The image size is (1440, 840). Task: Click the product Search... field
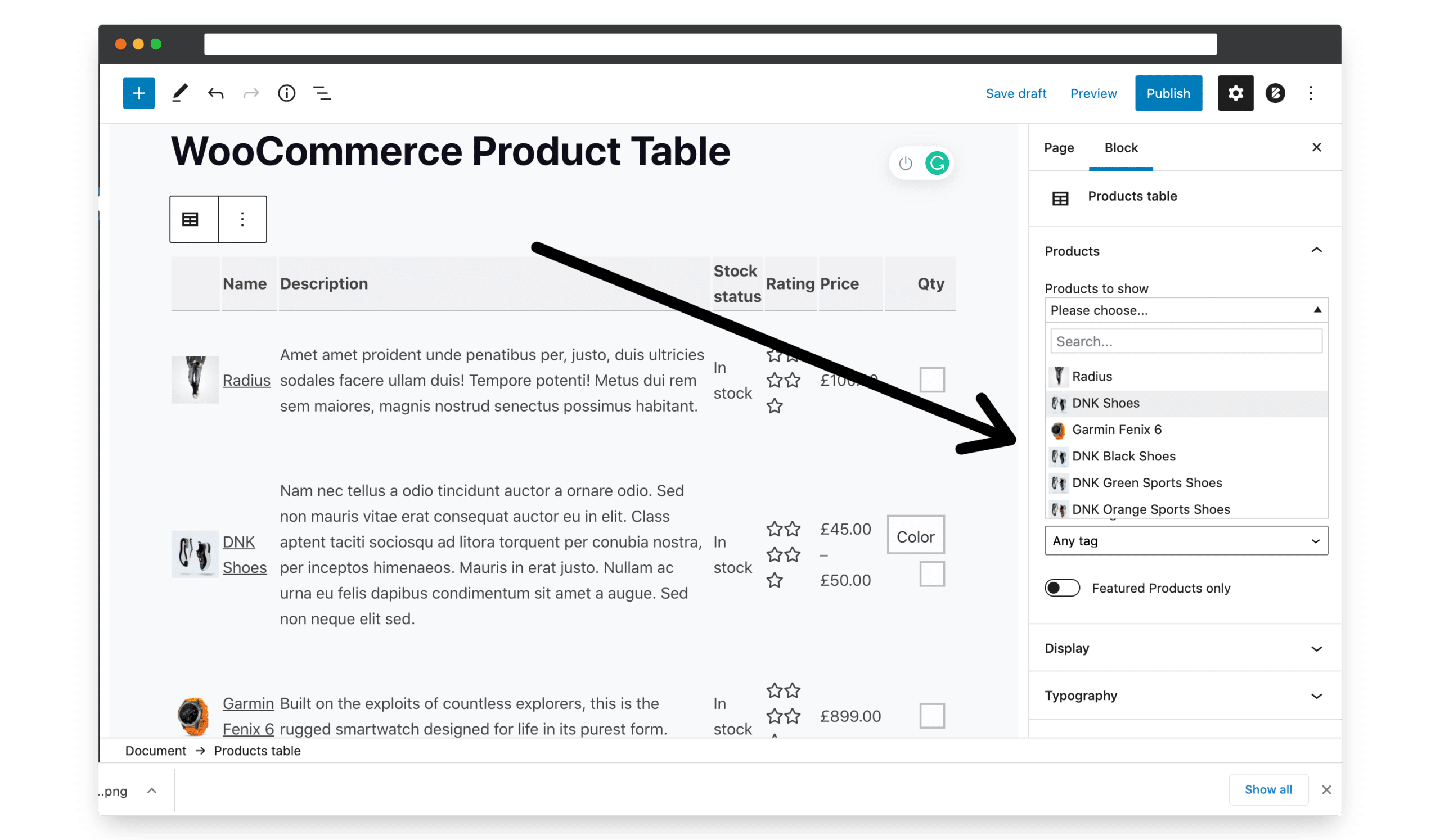coord(1186,341)
